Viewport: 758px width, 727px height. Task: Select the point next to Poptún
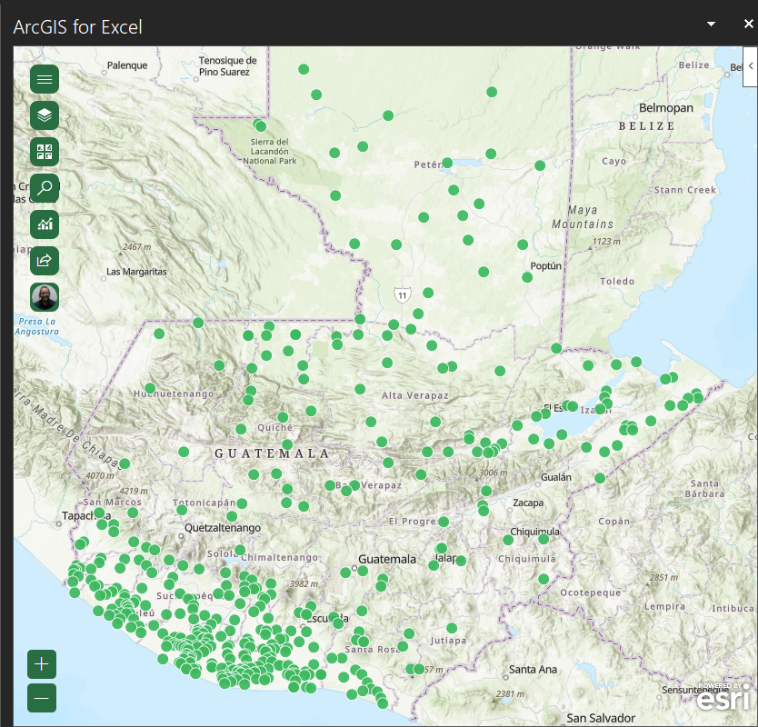527,277
